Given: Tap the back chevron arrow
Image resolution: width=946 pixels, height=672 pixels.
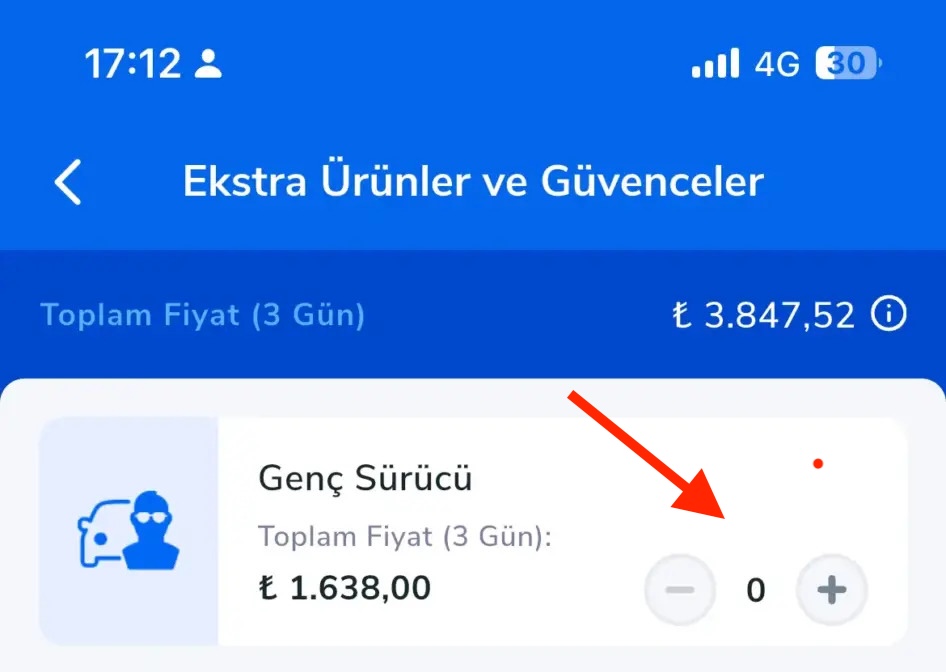Looking at the screenshot, I should point(66,182).
